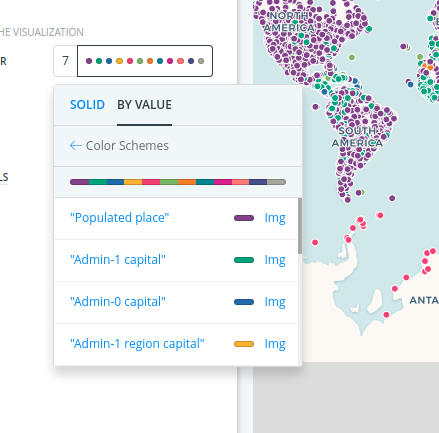Click the number 7 field
This screenshot has width=439, height=433.
pos(65,61)
